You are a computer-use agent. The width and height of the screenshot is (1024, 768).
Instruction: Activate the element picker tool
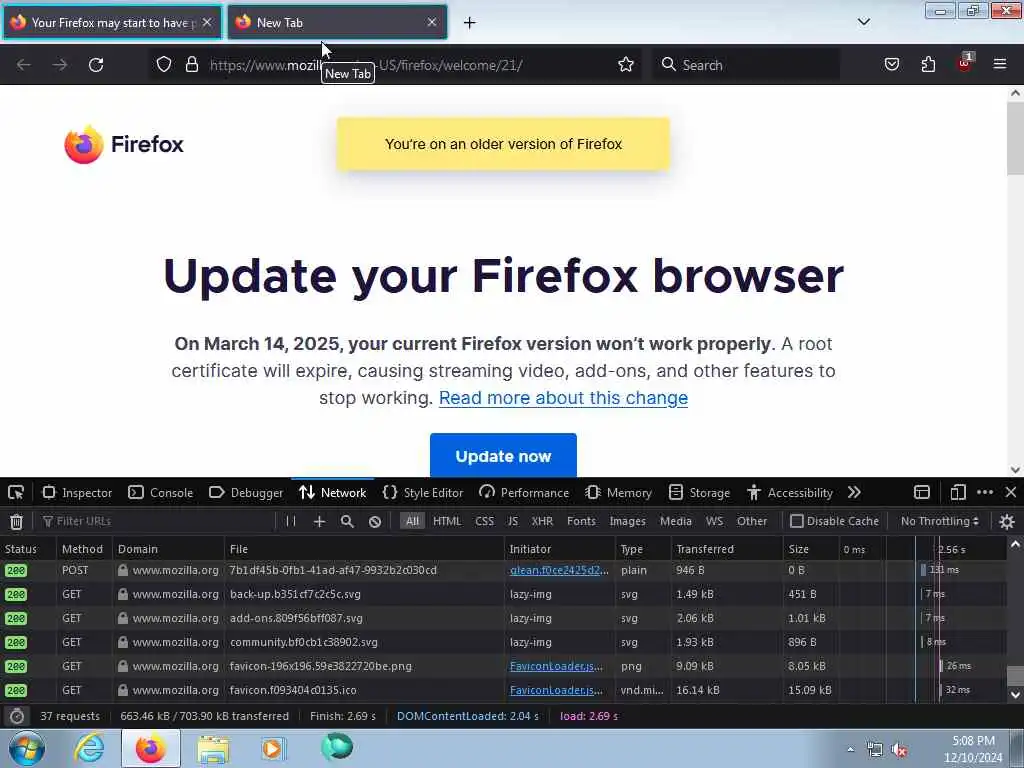point(16,492)
